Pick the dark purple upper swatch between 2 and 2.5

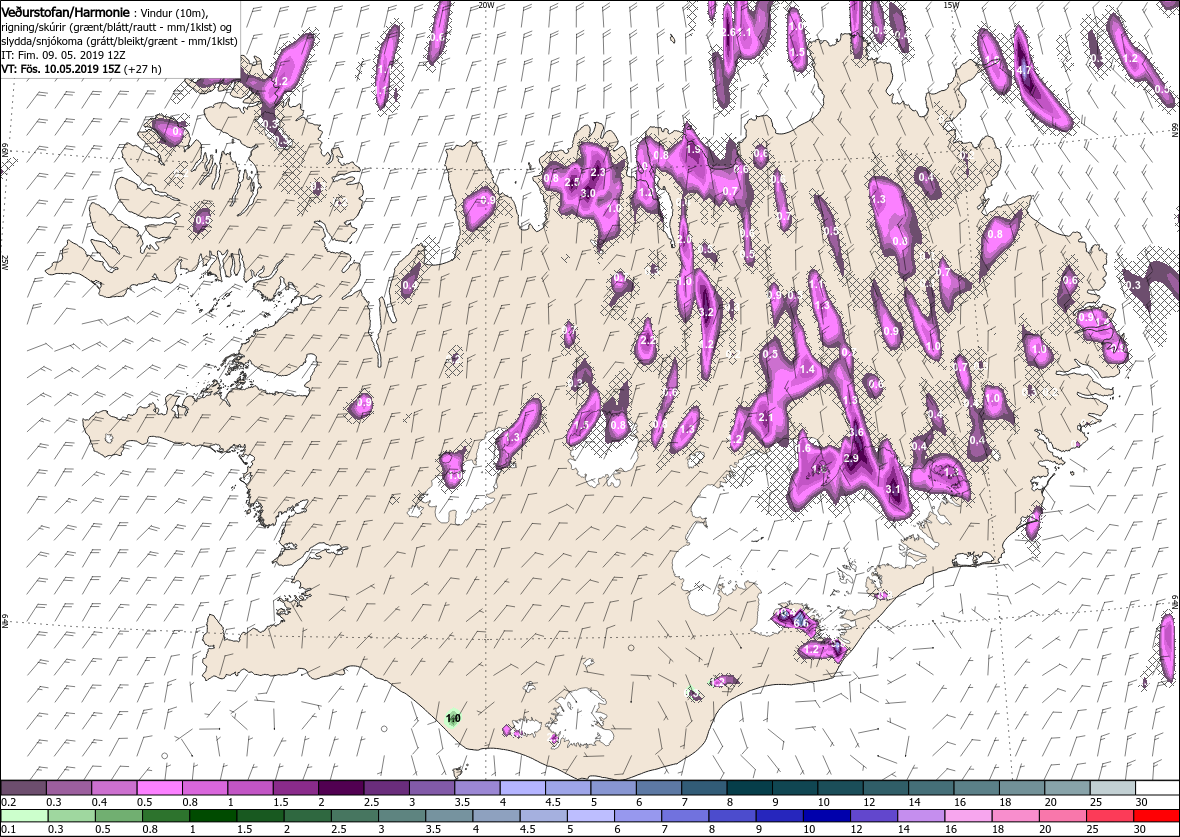[x=341, y=787]
